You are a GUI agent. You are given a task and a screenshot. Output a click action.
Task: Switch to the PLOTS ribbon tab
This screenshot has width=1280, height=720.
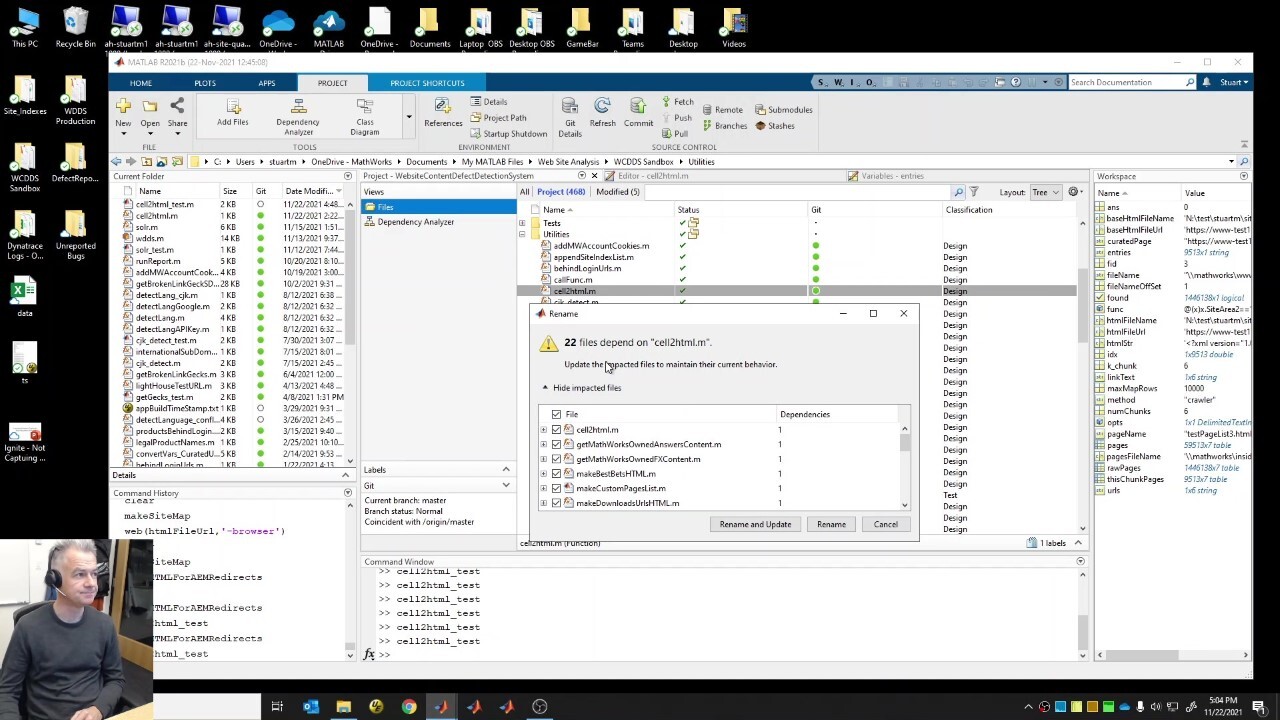(x=205, y=83)
